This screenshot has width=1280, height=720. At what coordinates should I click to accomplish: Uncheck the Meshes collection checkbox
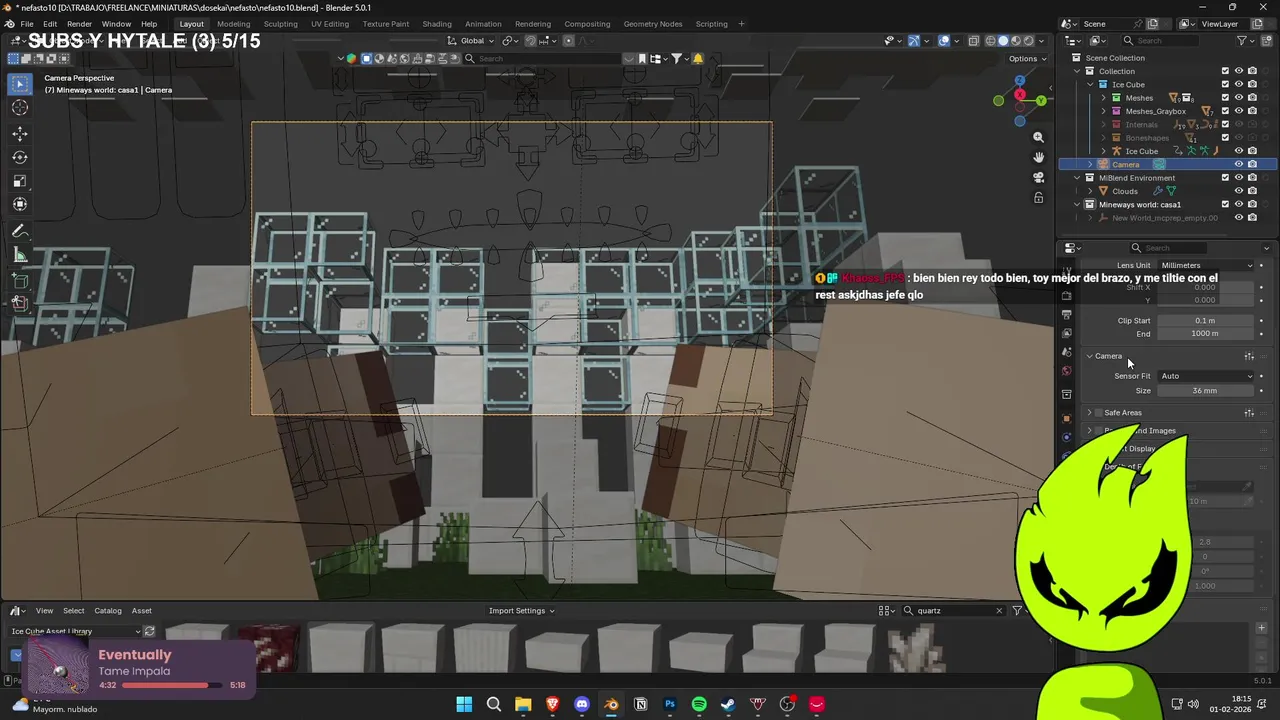coord(1225,98)
